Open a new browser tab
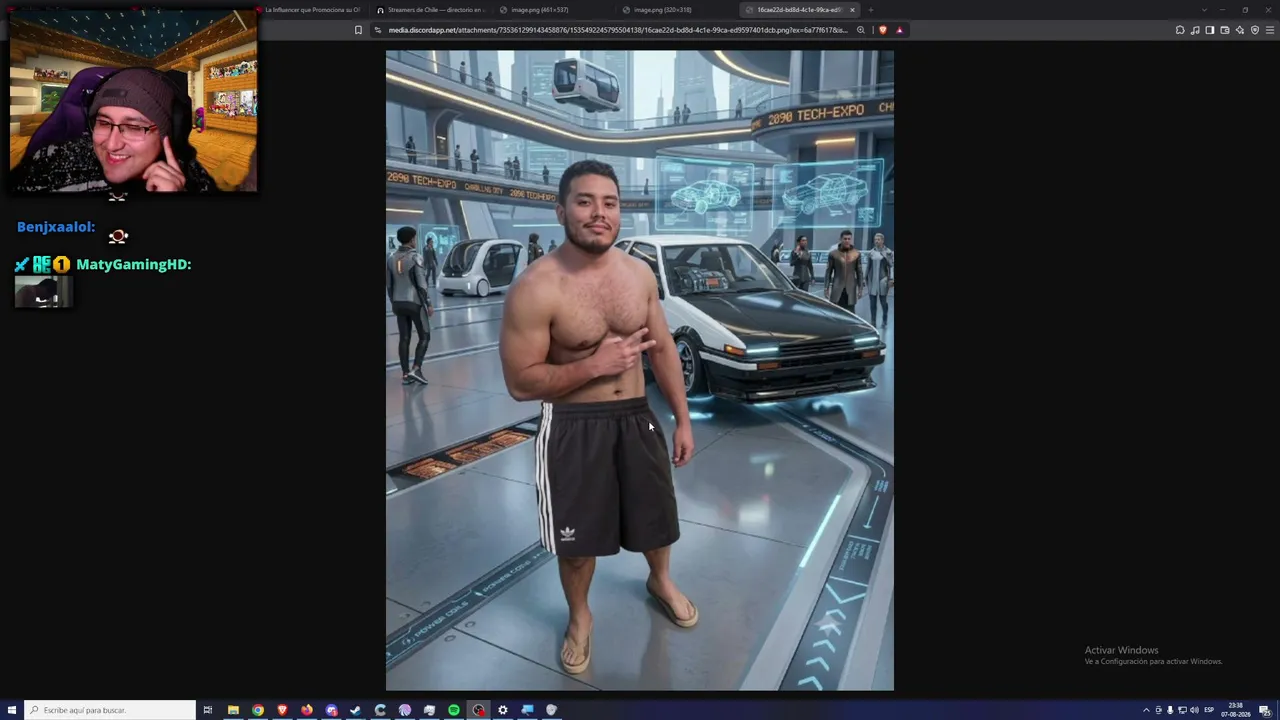The height and width of the screenshot is (720, 1280). tap(871, 10)
